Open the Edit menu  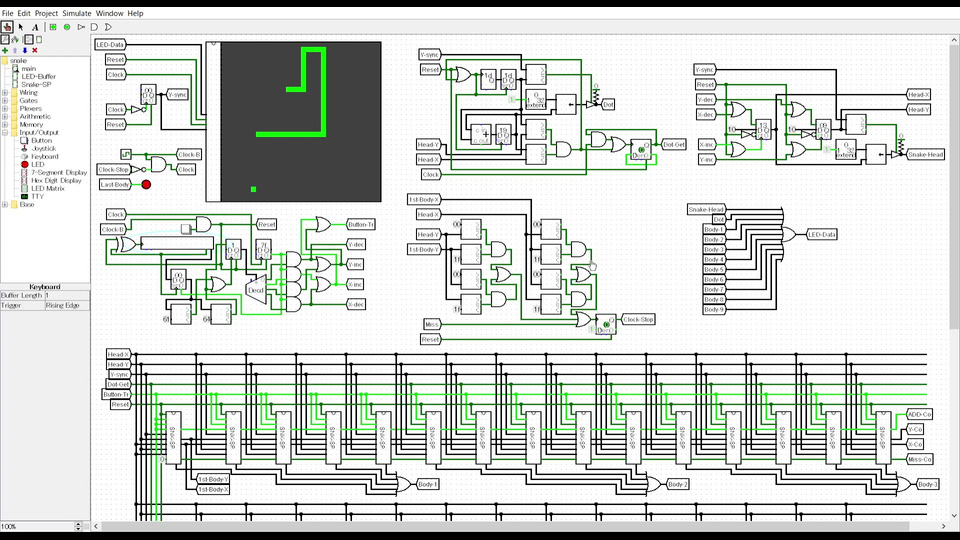24,13
